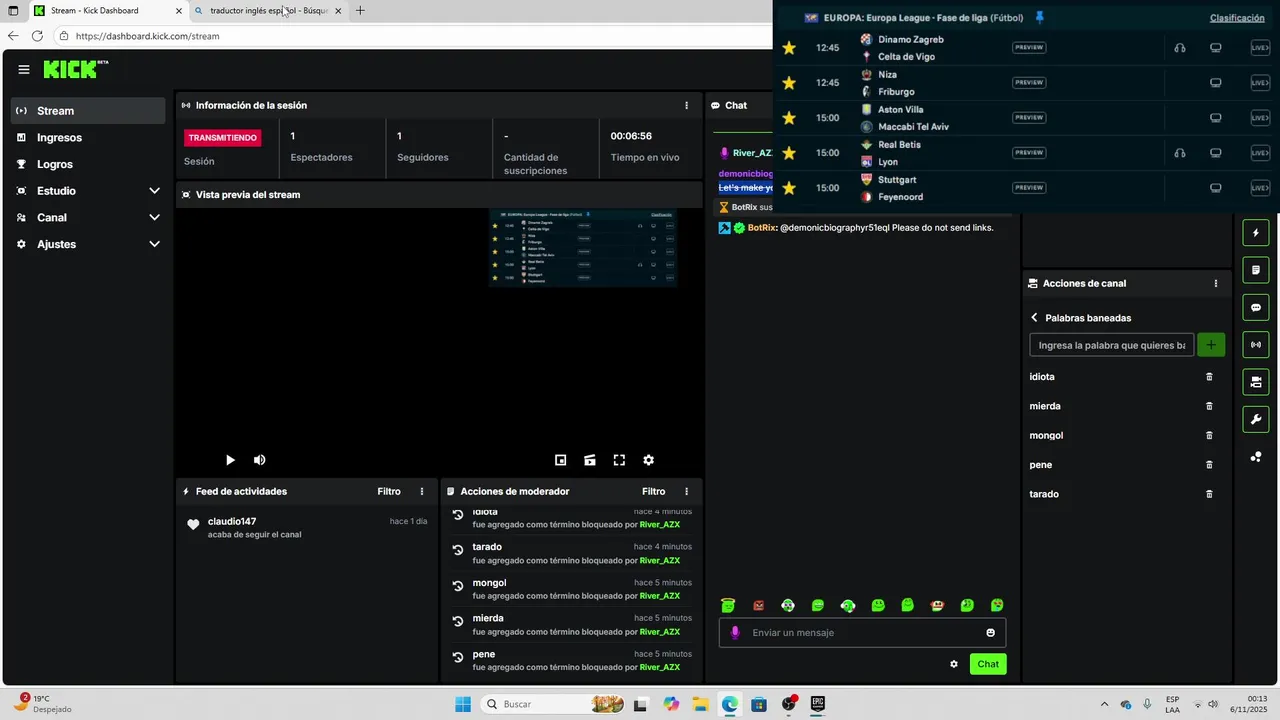Open Epic Games launcher from taskbar
1280x720 pixels.
click(x=817, y=704)
